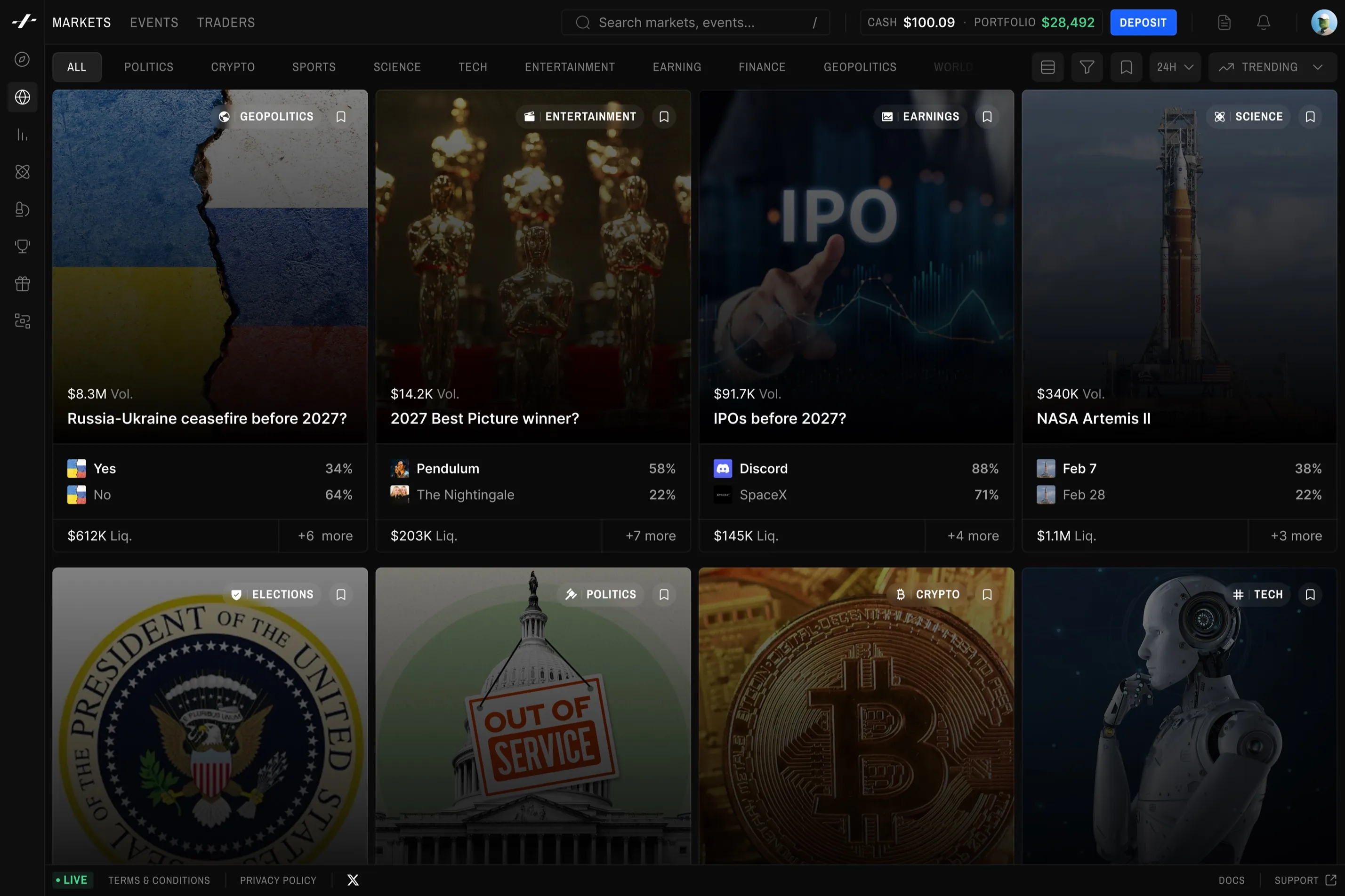Select the Finance category tab

coord(761,67)
